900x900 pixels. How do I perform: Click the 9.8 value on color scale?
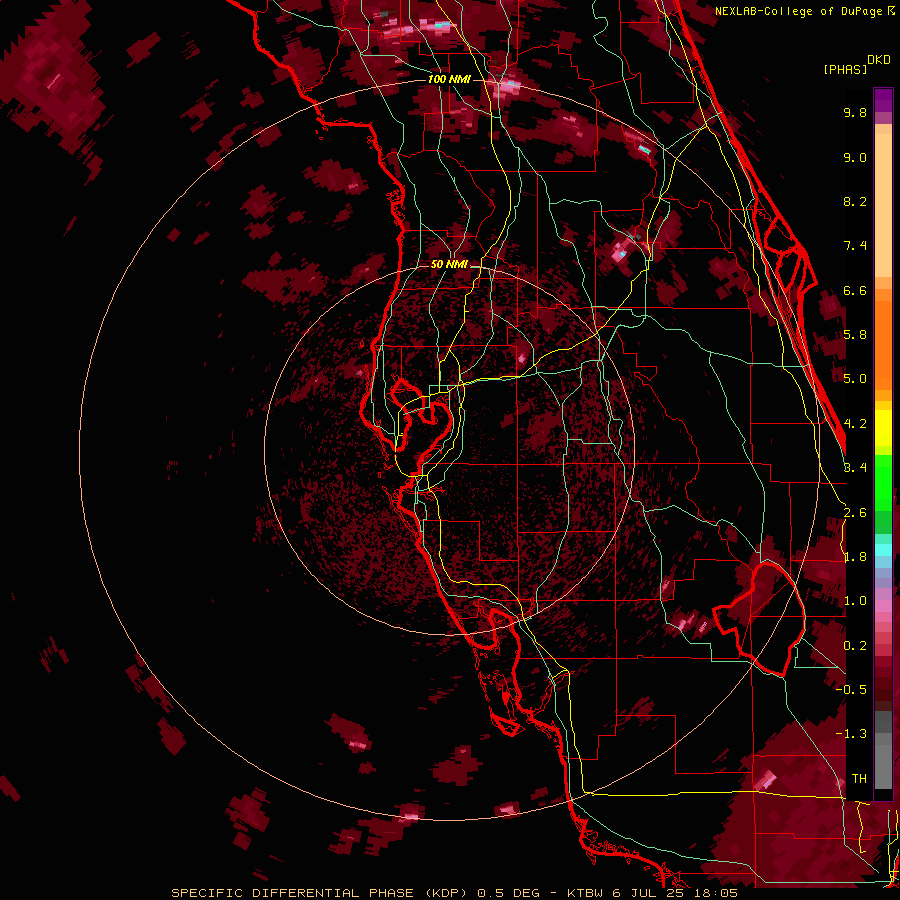[x=855, y=112]
